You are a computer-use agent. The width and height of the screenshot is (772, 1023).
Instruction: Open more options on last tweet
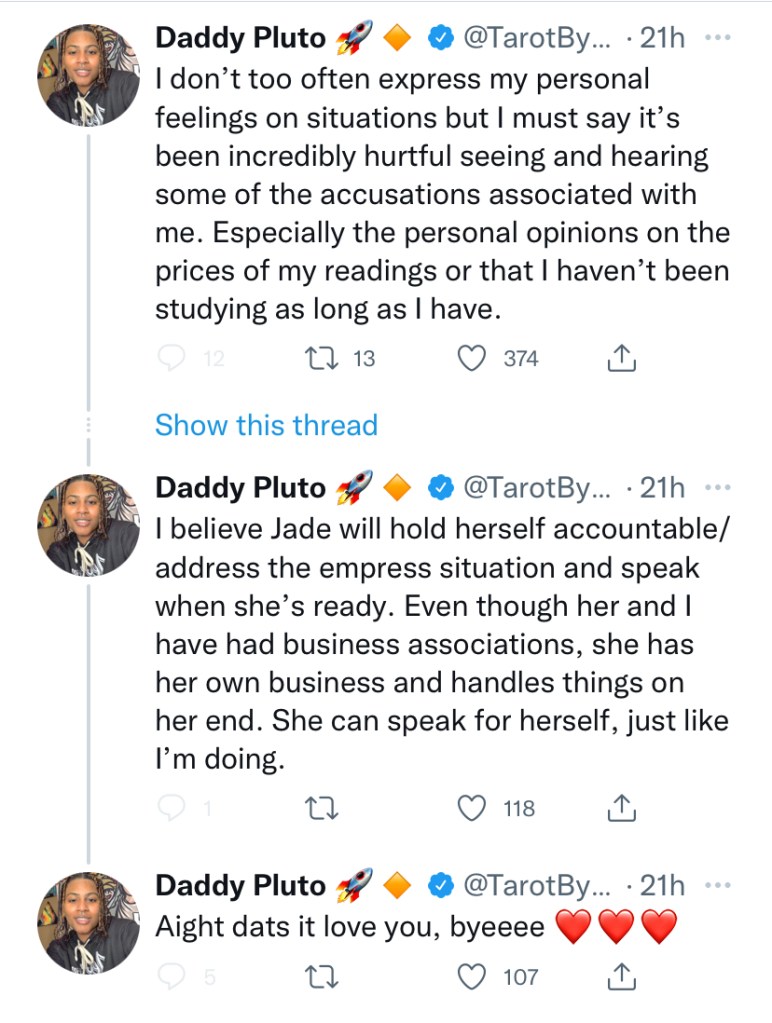(x=718, y=885)
